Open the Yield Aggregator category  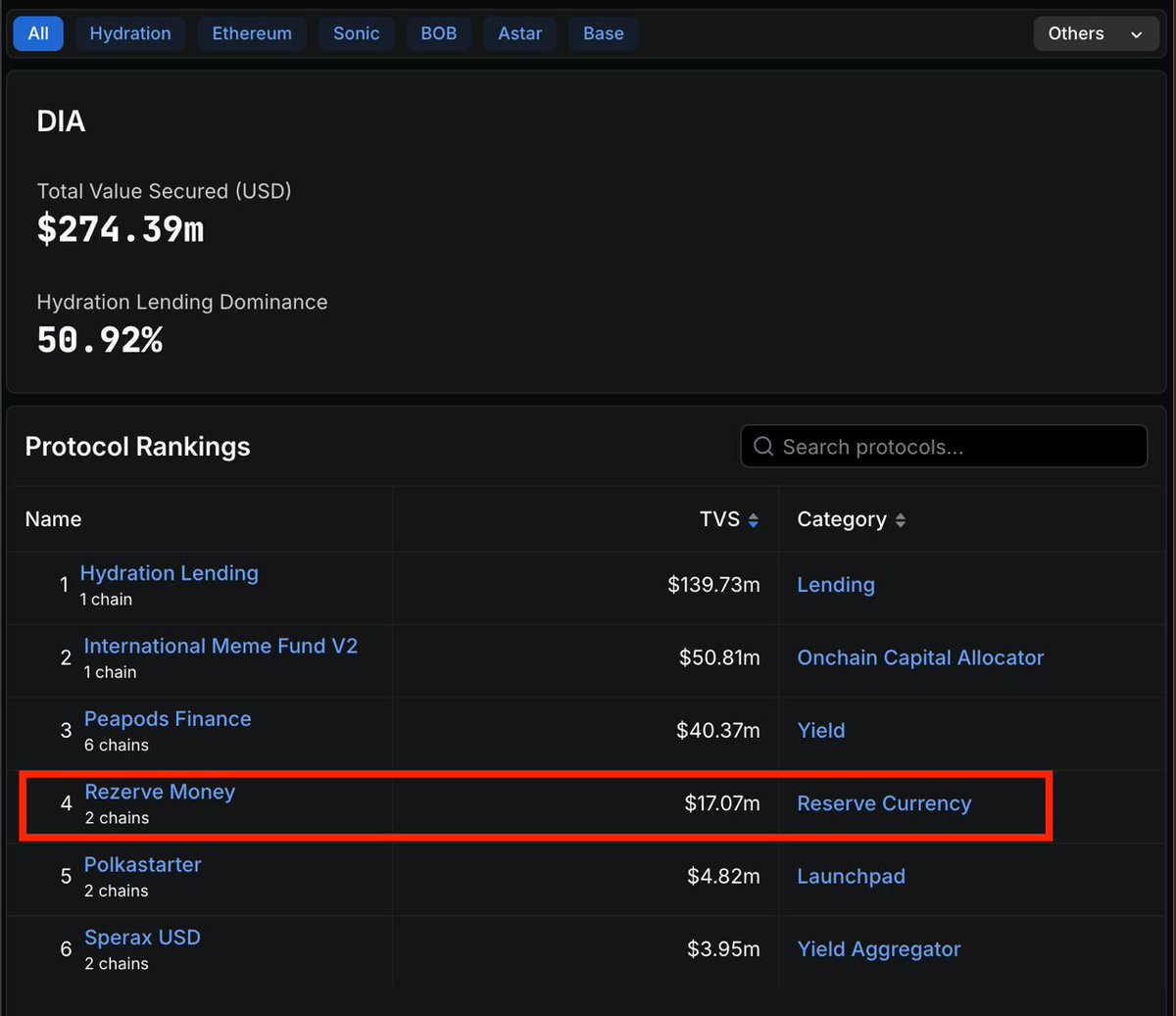(x=879, y=949)
